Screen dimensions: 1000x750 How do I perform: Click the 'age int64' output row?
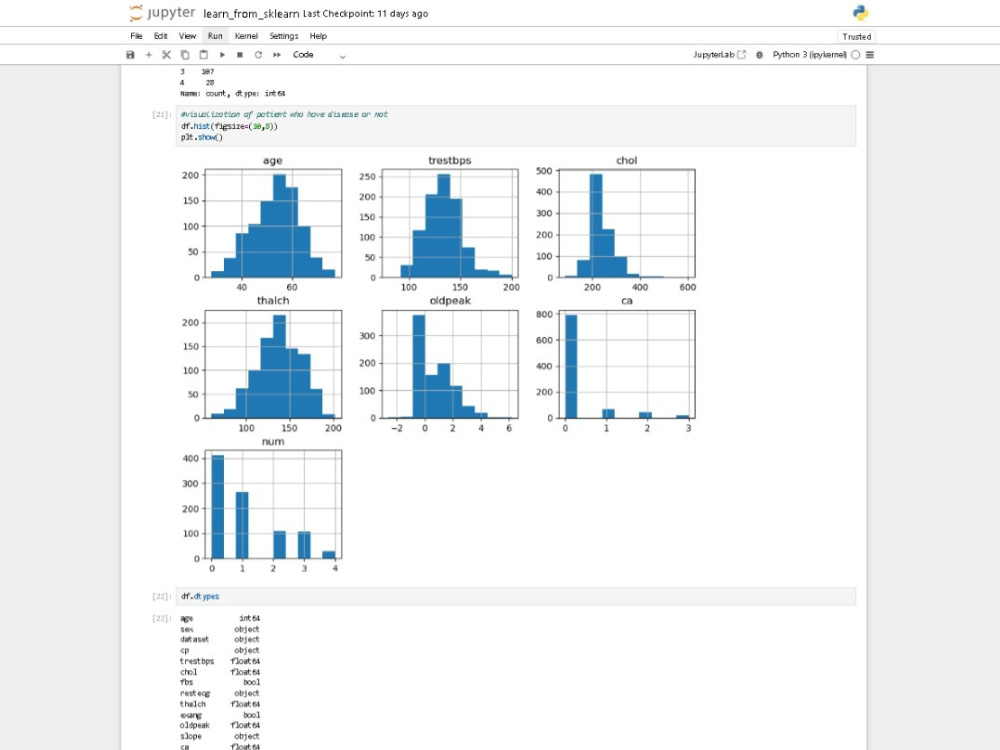tap(220, 618)
